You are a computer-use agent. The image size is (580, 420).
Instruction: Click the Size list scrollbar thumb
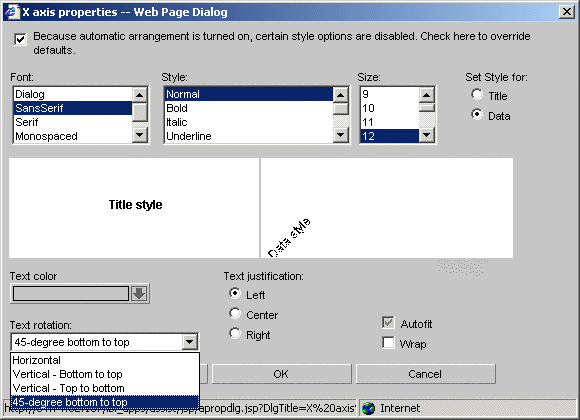(427, 108)
